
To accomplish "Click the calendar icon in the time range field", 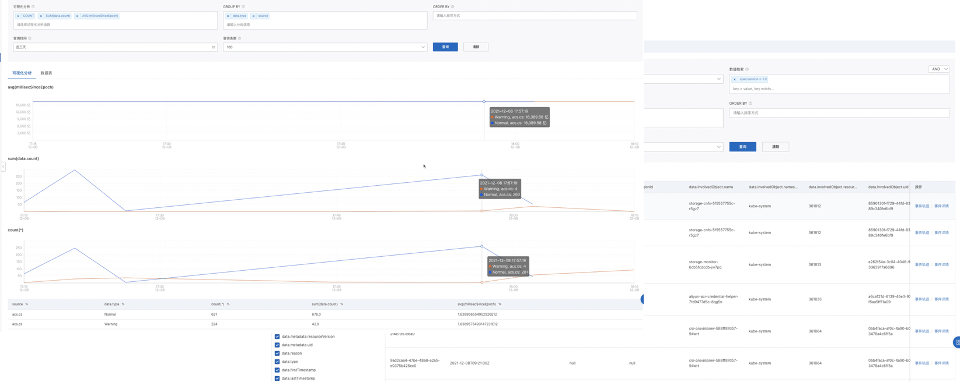I will click(x=213, y=47).
